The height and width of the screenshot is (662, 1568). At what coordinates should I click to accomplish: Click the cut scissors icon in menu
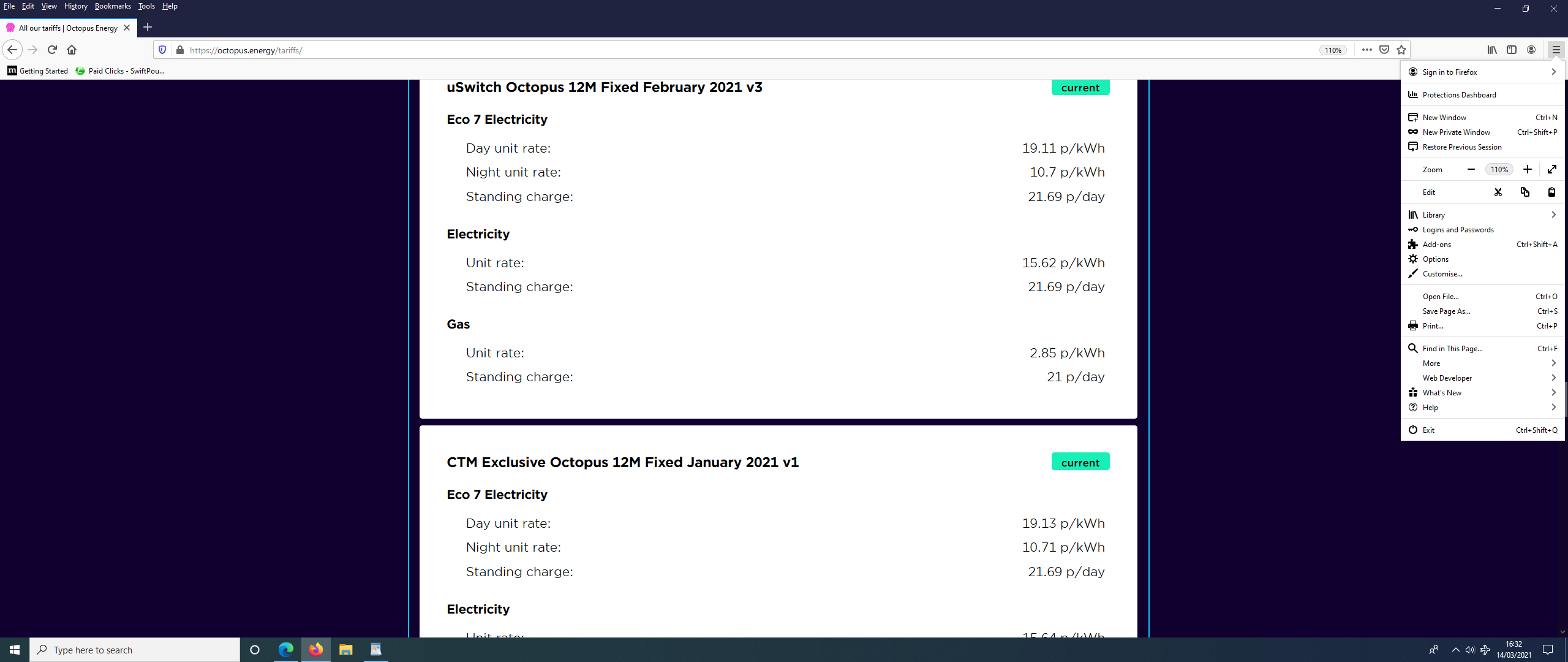(1498, 192)
